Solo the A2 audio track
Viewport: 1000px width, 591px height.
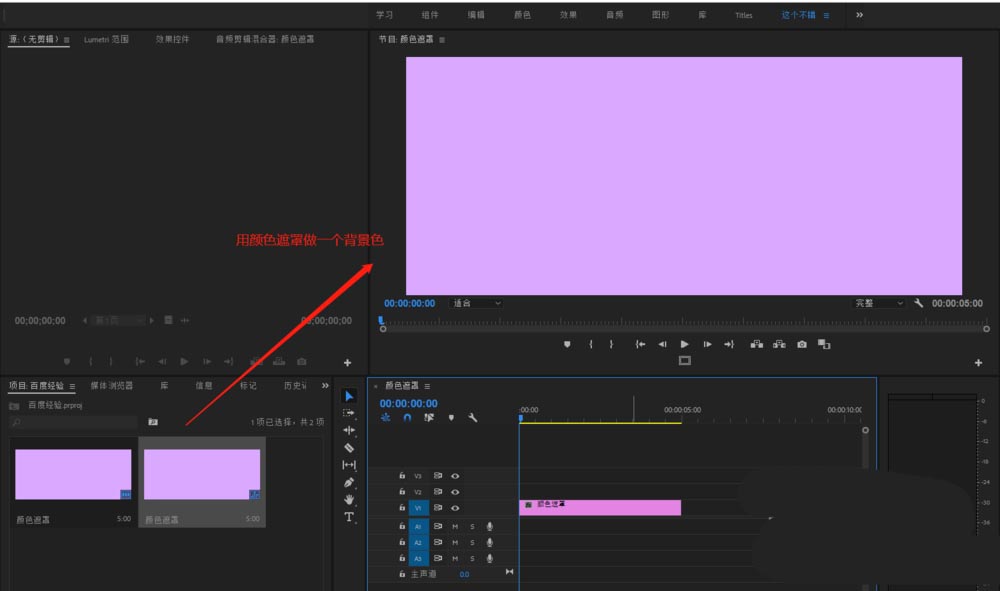[473, 542]
